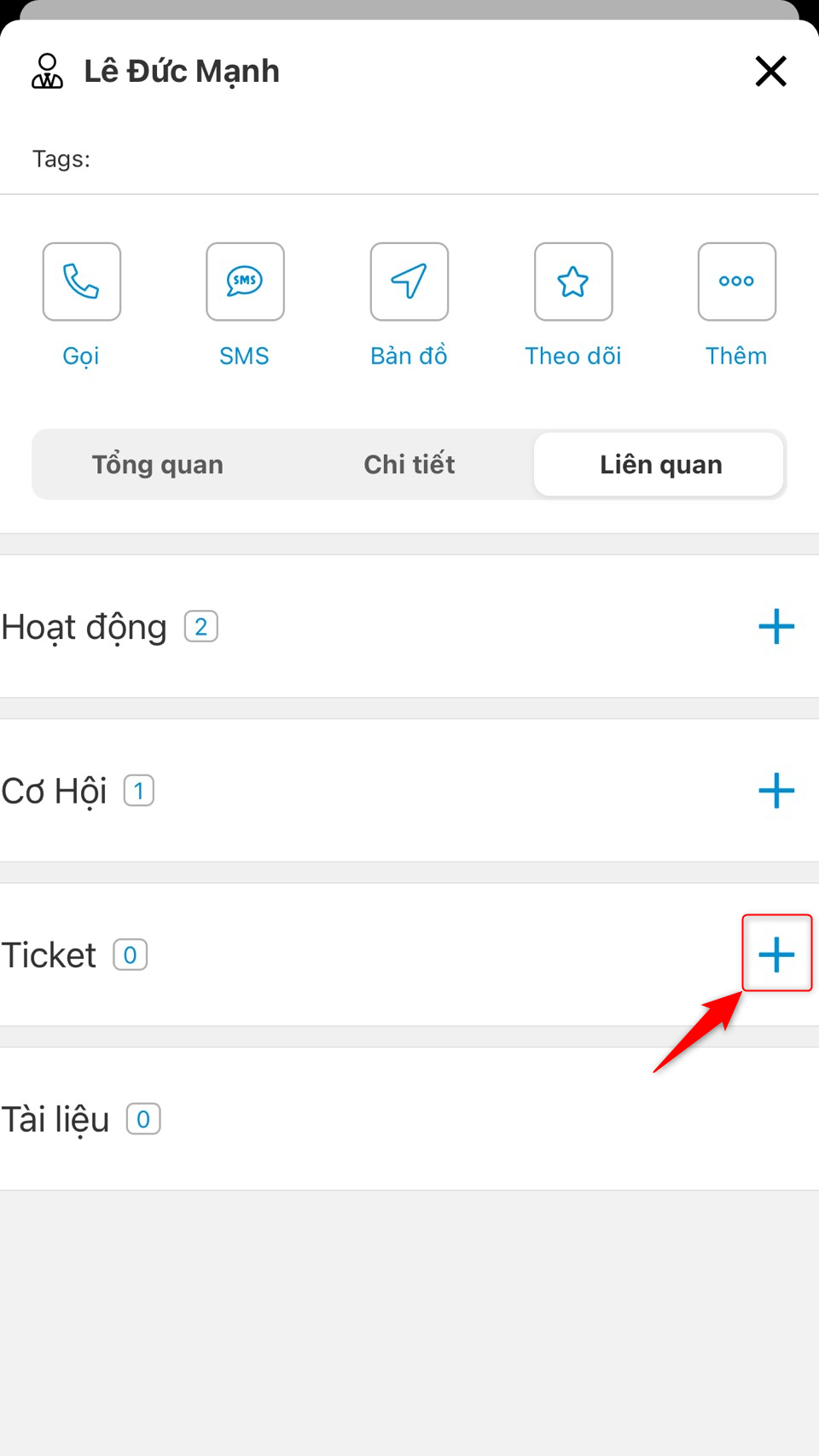
Task: Switch to the Chi tiết tab
Action: [x=409, y=465]
